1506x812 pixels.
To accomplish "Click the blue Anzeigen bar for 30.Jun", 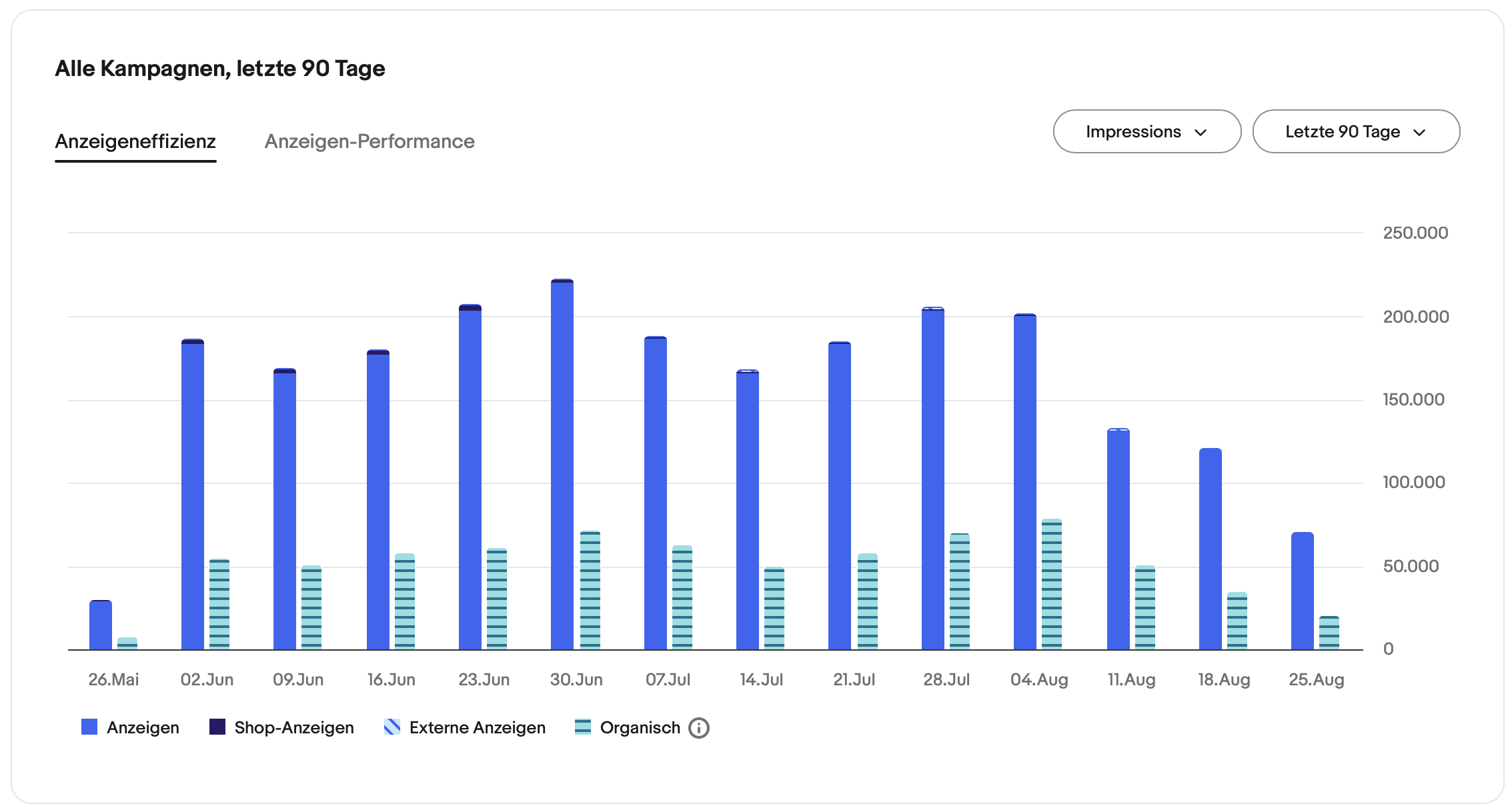I will [562, 467].
